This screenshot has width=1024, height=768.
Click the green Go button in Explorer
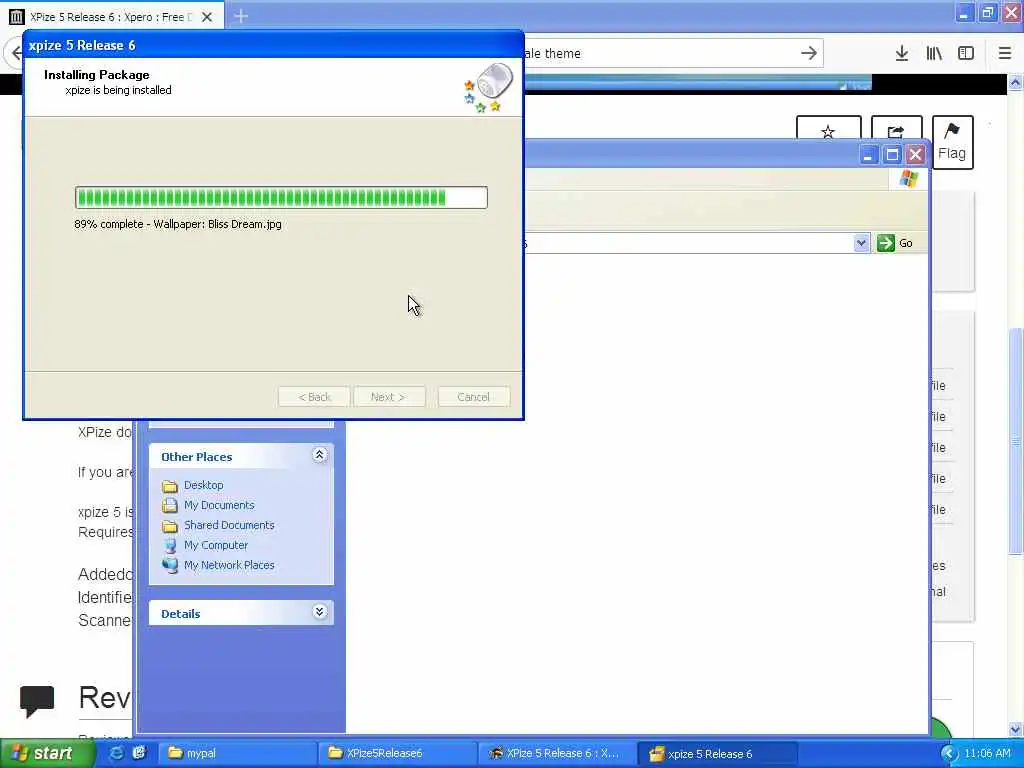[x=895, y=243]
